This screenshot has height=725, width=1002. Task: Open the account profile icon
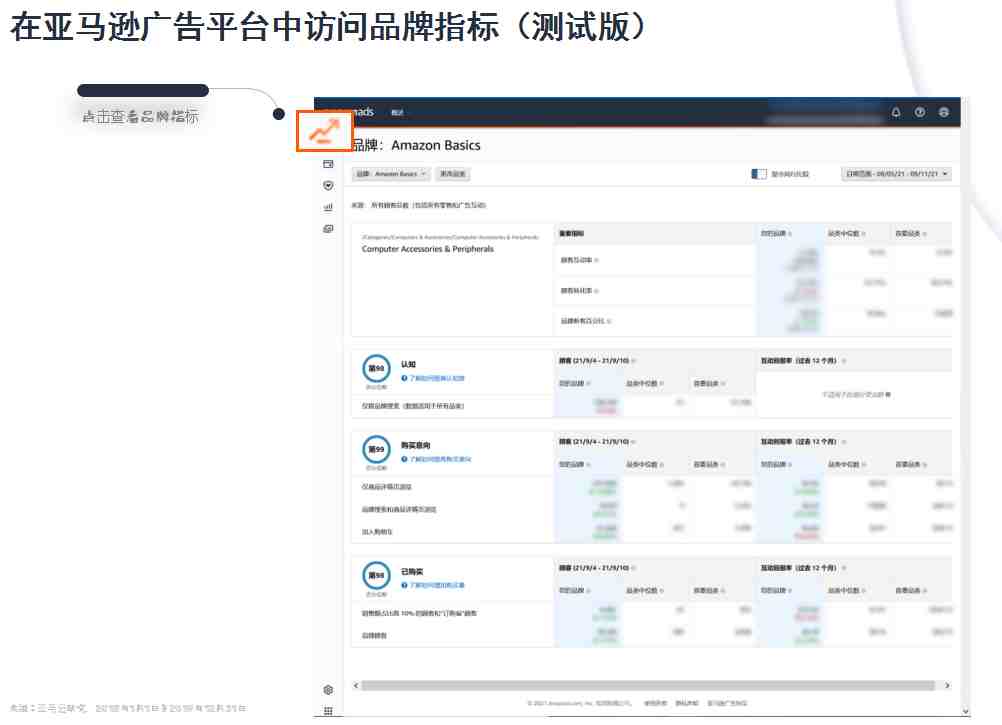(x=944, y=112)
